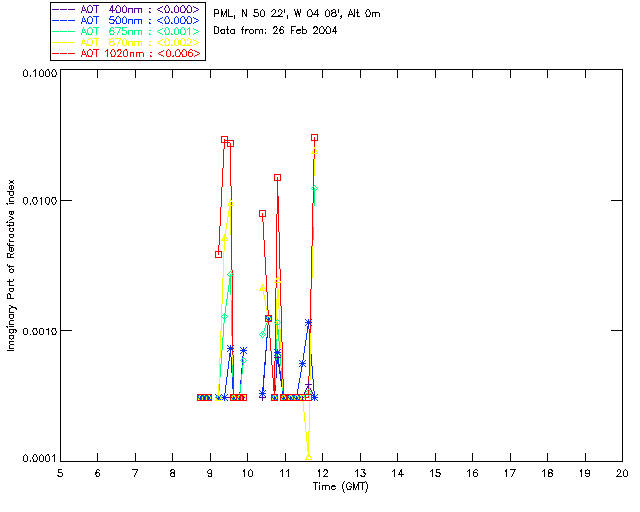Click the 0.0100 y-axis label
Image resolution: width=640 pixels, height=512 pixels.
click(x=40, y=201)
